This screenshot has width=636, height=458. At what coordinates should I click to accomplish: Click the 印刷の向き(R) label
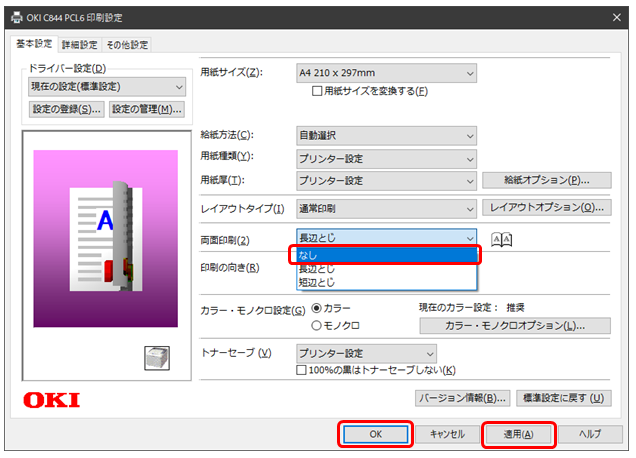point(230,268)
